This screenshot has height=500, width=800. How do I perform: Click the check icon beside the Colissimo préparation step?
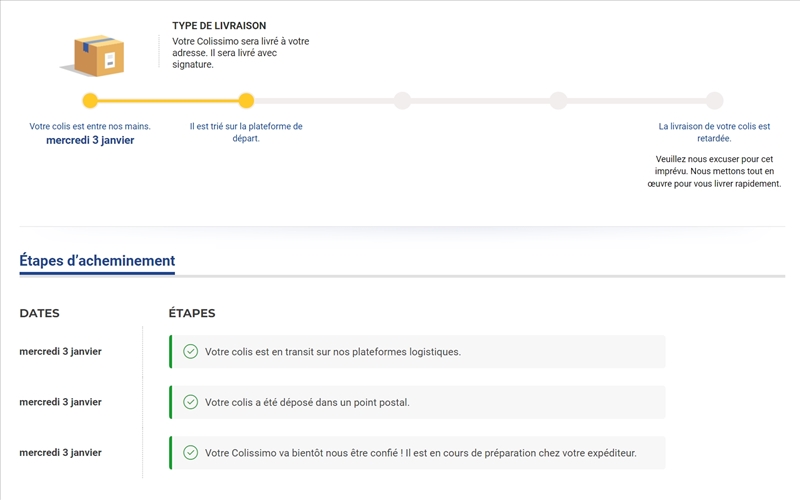(191, 452)
